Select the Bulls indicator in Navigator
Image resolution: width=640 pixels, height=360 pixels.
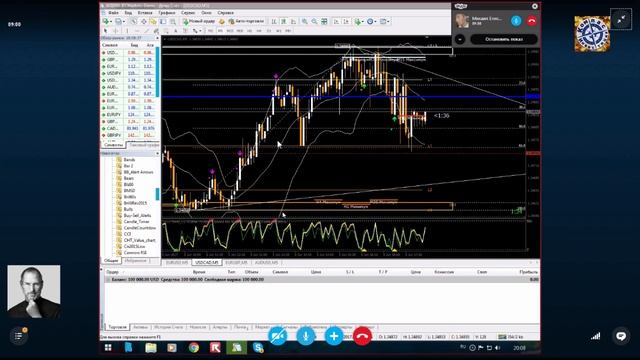point(128,209)
